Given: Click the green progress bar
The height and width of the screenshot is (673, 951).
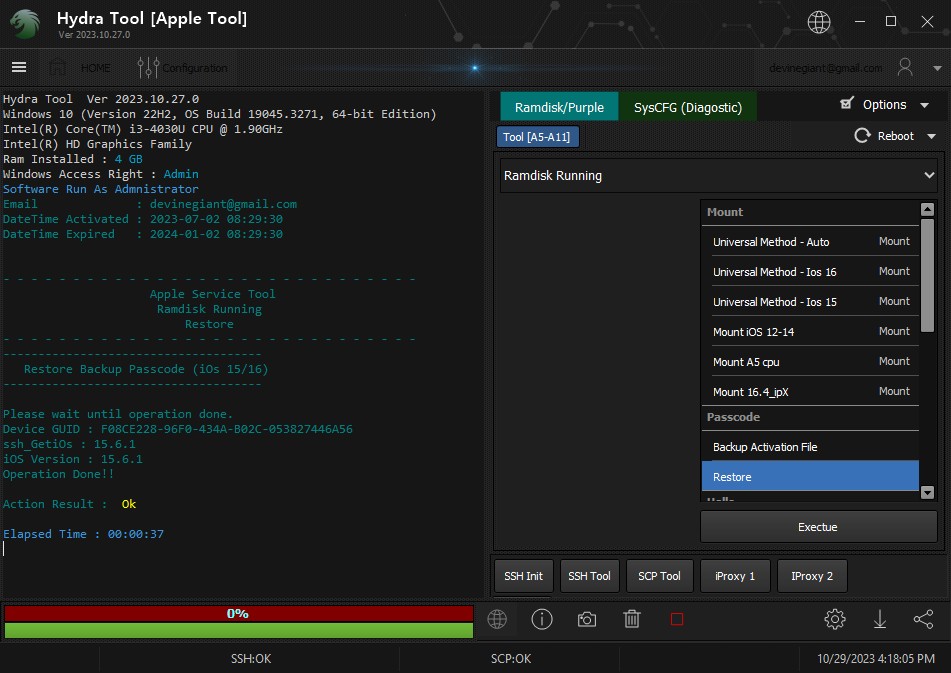Looking at the screenshot, I should [x=238, y=630].
